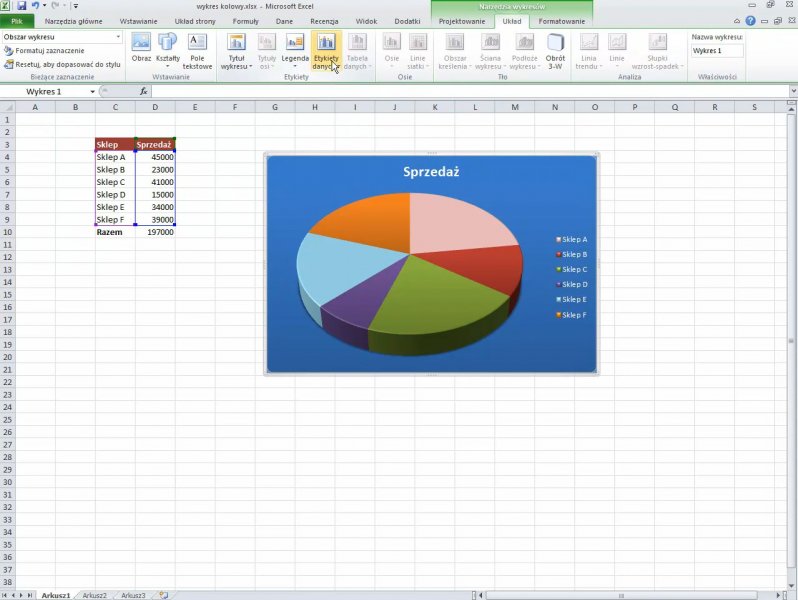
Task: Open the Kształty shapes gallery
Action: pos(168,50)
